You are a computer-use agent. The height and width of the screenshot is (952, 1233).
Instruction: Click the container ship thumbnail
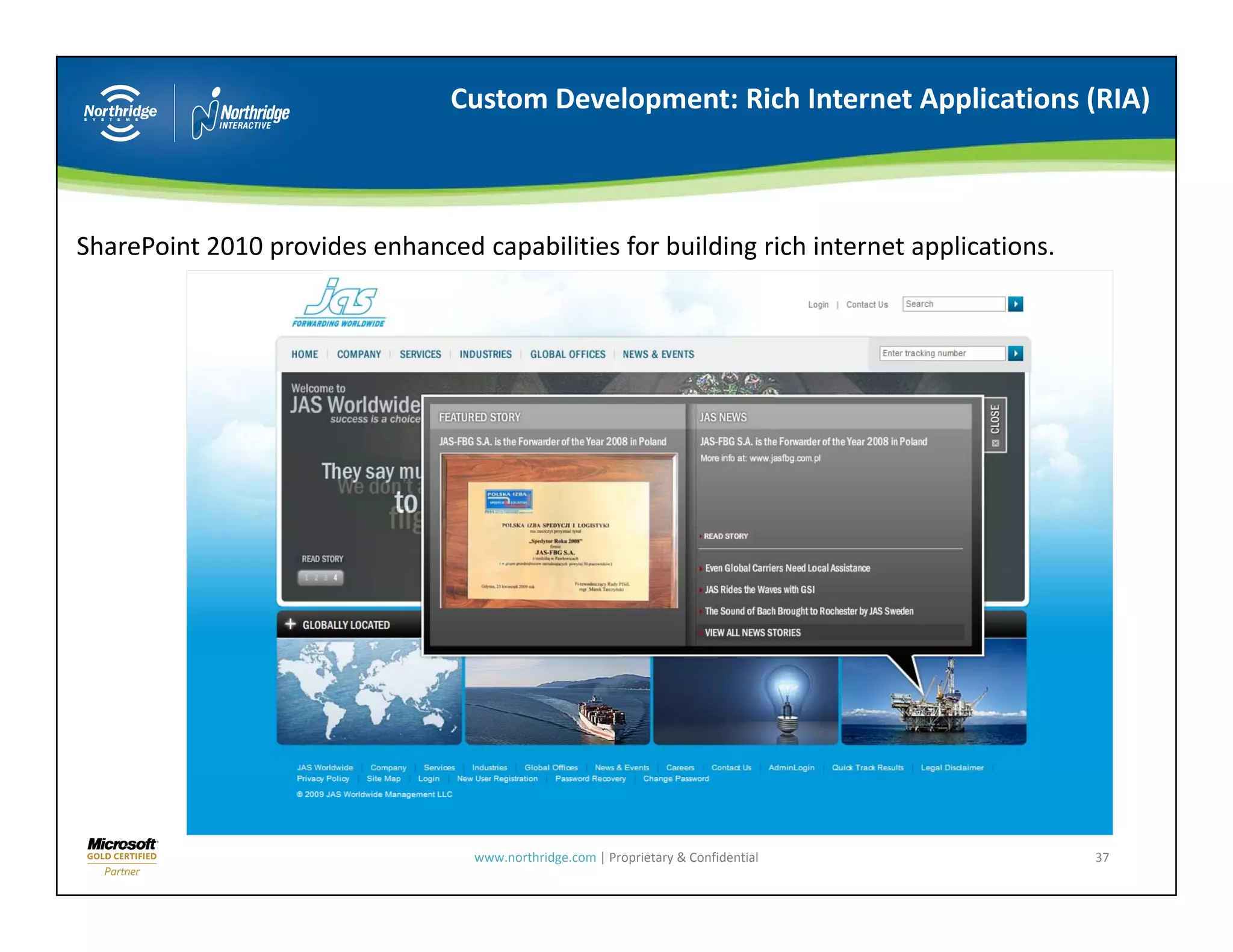coord(557,700)
